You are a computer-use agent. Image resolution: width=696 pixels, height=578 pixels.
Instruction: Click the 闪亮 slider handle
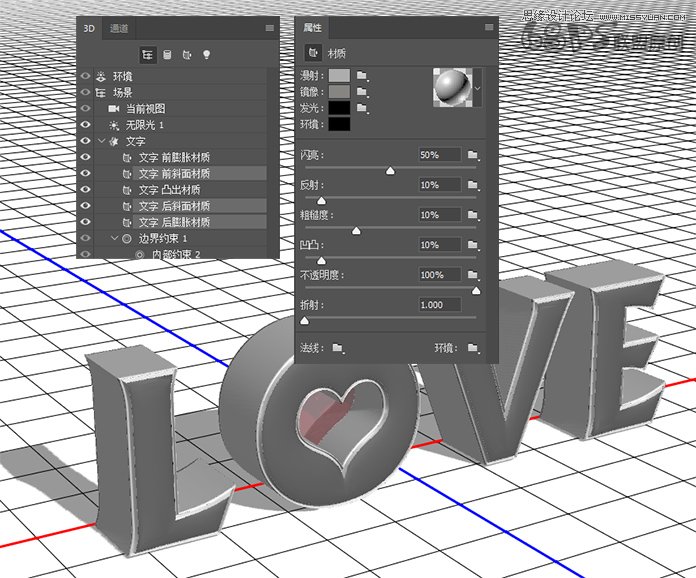pos(390,170)
